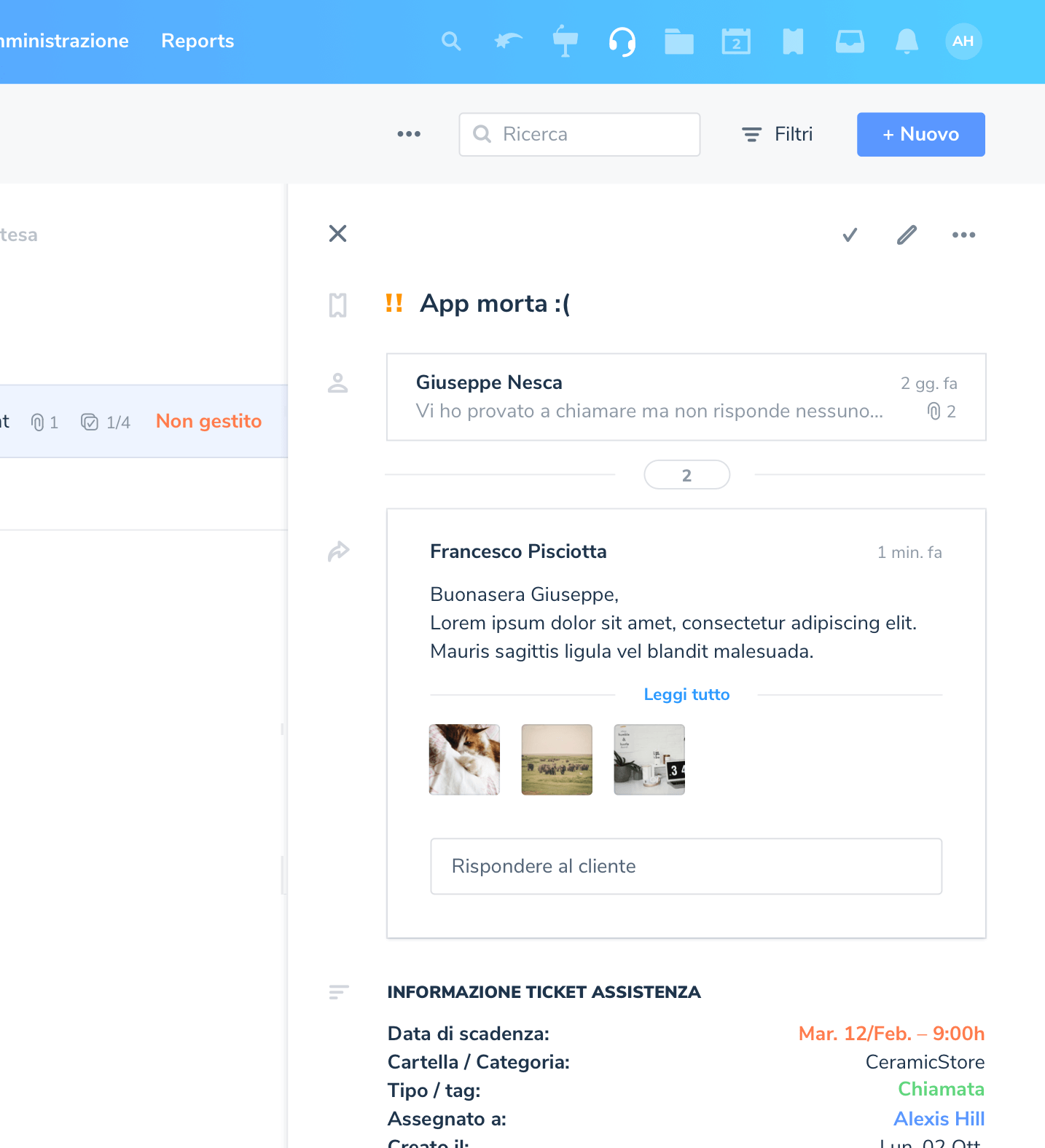Click the Ricerca search field
This screenshot has width=1045, height=1148.
click(580, 134)
